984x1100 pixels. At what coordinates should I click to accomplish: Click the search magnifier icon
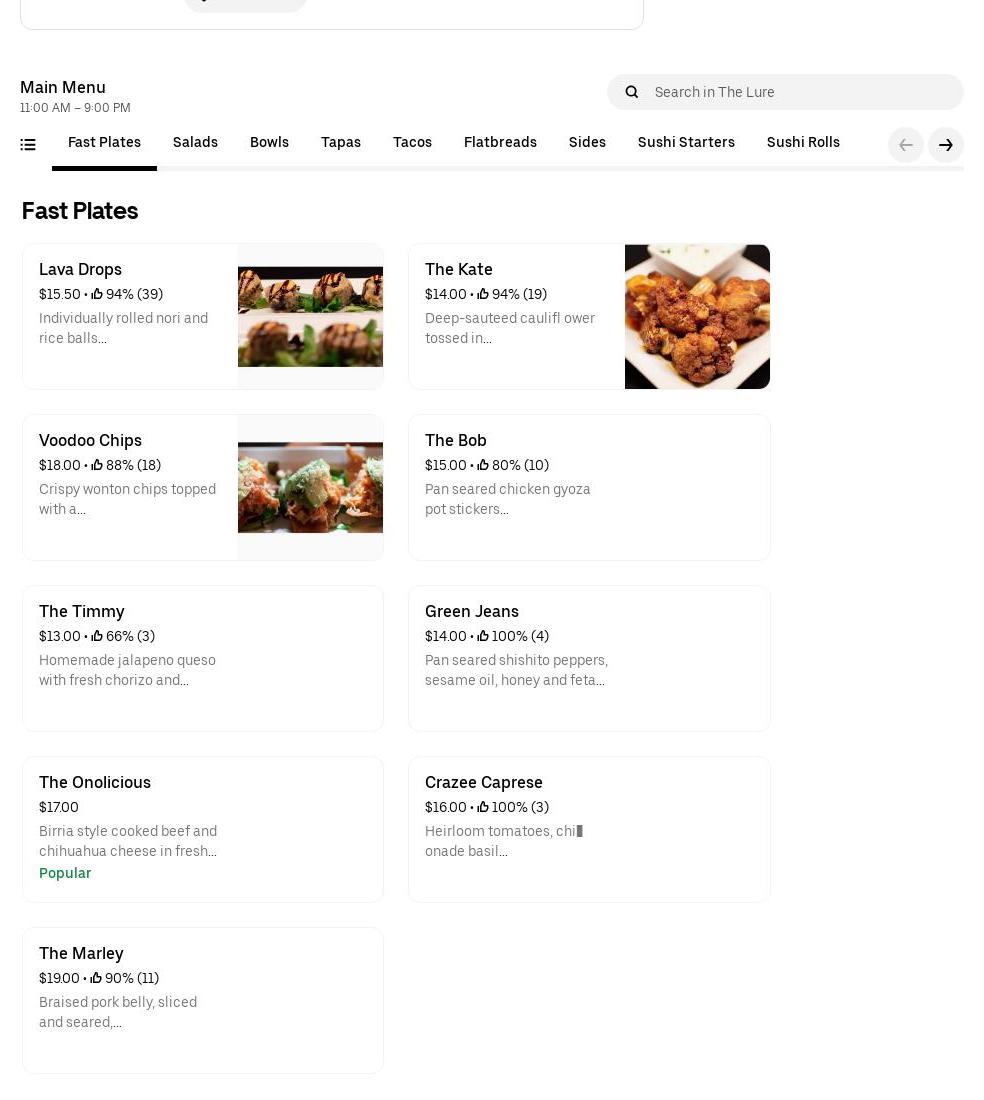[x=631, y=92]
